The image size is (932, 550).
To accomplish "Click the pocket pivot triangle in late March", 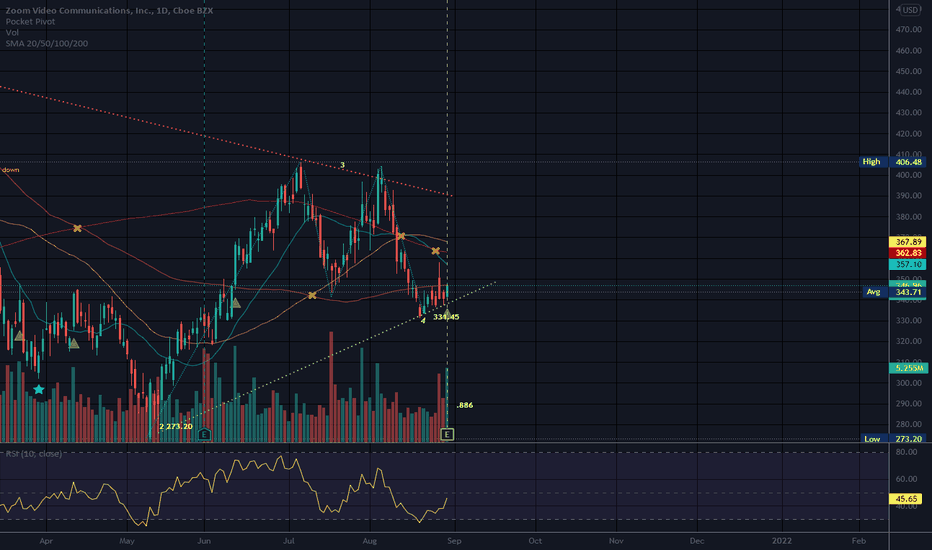I will coord(19,336).
